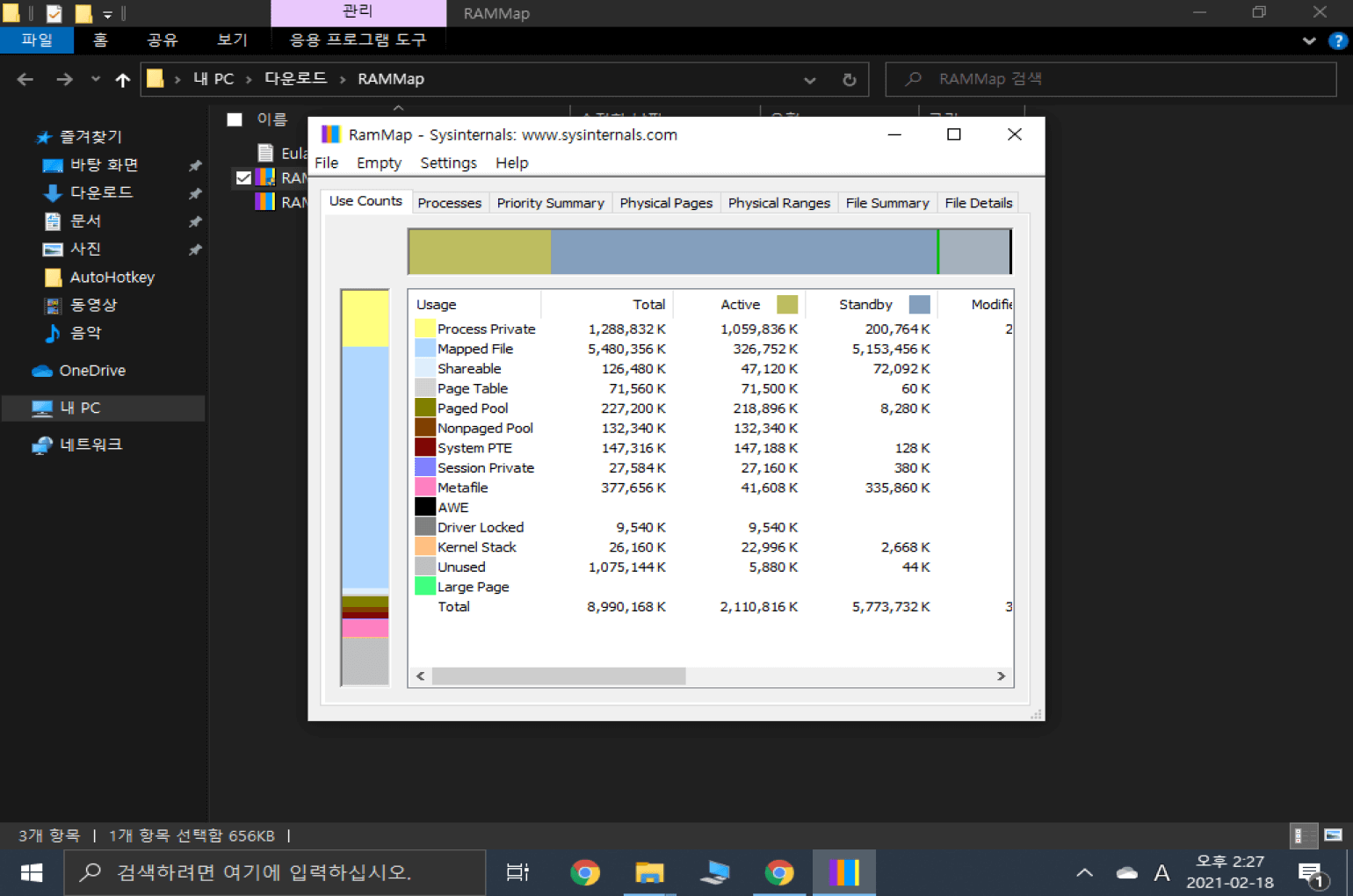Open the Task View button
The height and width of the screenshot is (896, 1353).
point(517,872)
